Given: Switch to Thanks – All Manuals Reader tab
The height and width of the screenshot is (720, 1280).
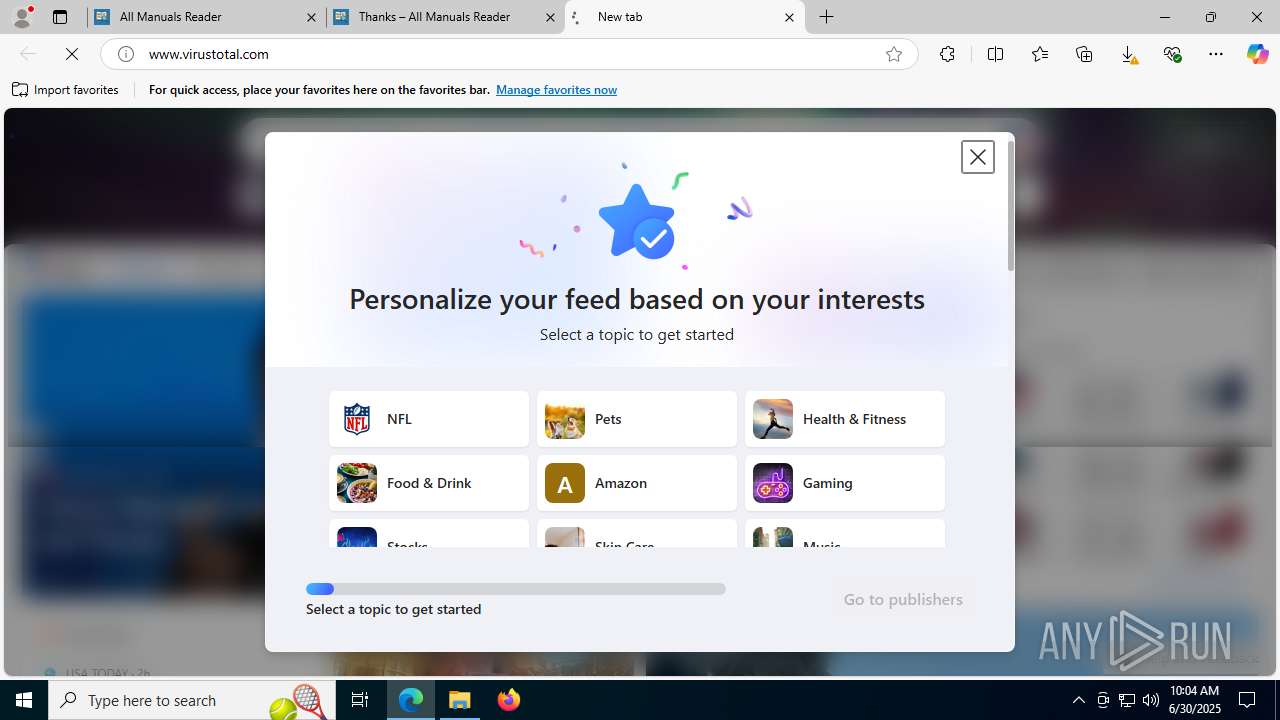Looking at the screenshot, I should click(x=445, y=17).
